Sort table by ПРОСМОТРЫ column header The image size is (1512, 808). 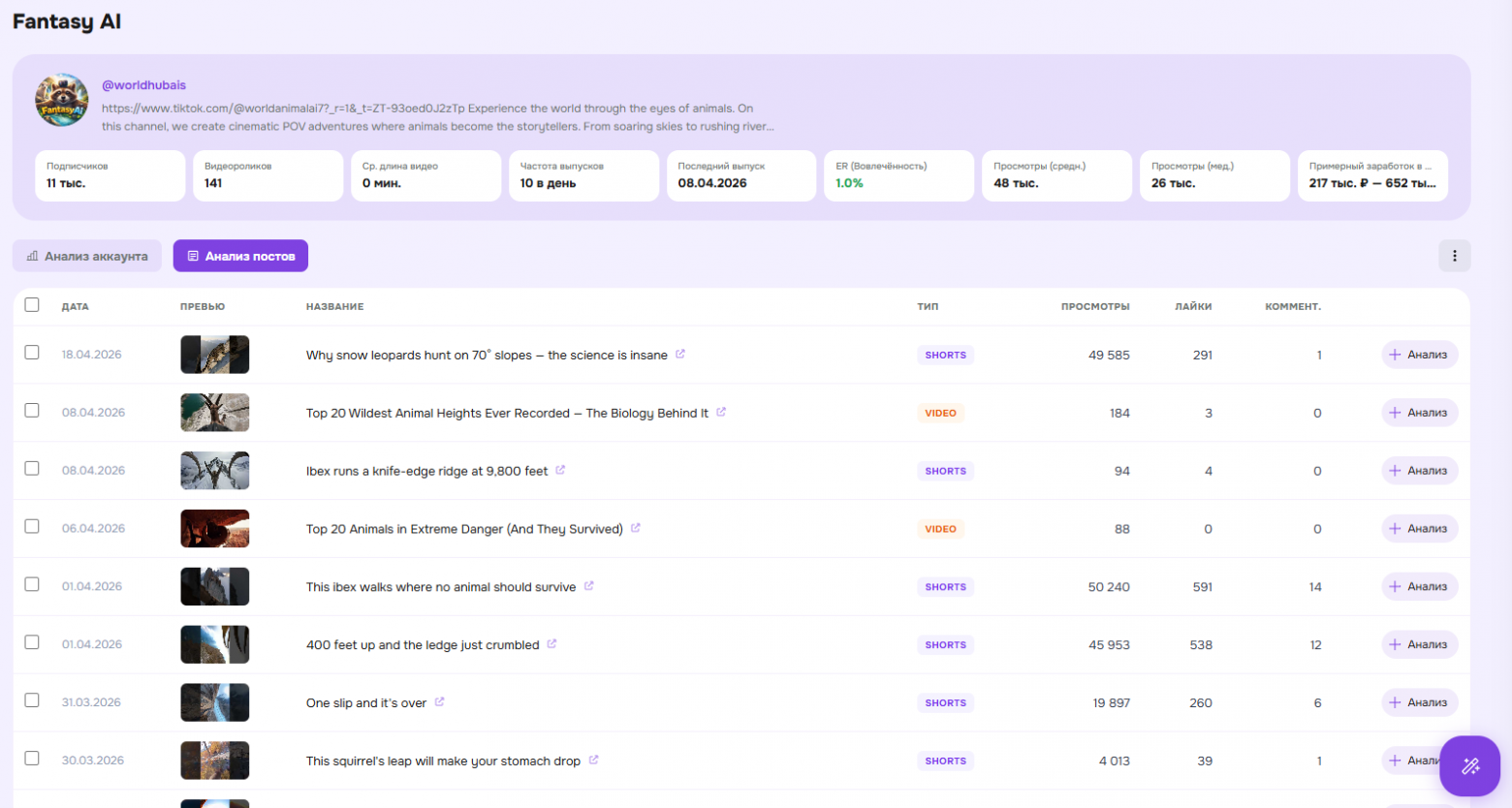[1095, 307]
